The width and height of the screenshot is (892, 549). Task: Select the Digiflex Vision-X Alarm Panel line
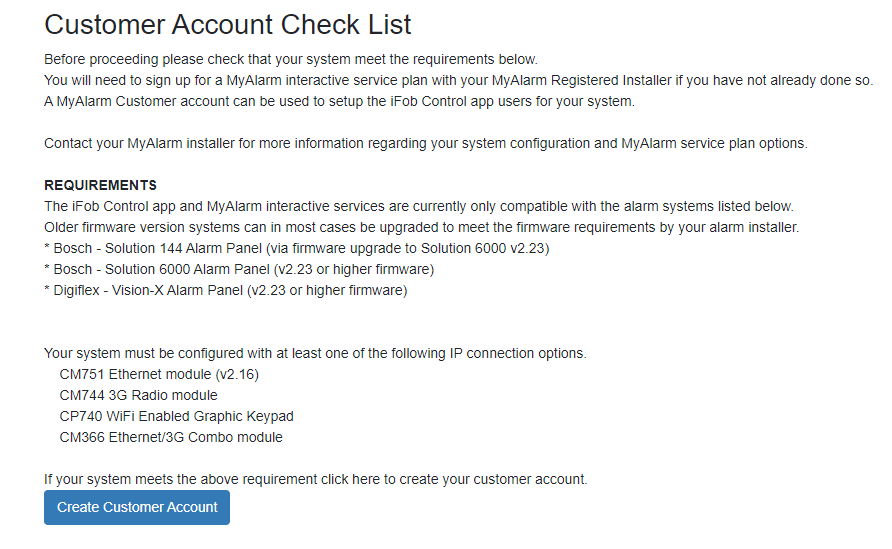click(226, 291)
